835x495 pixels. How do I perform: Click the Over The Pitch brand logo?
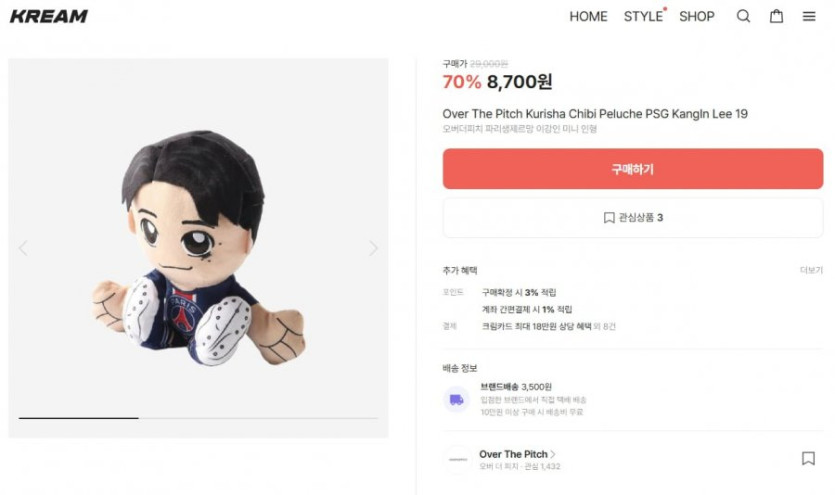[x=458, y=459]
